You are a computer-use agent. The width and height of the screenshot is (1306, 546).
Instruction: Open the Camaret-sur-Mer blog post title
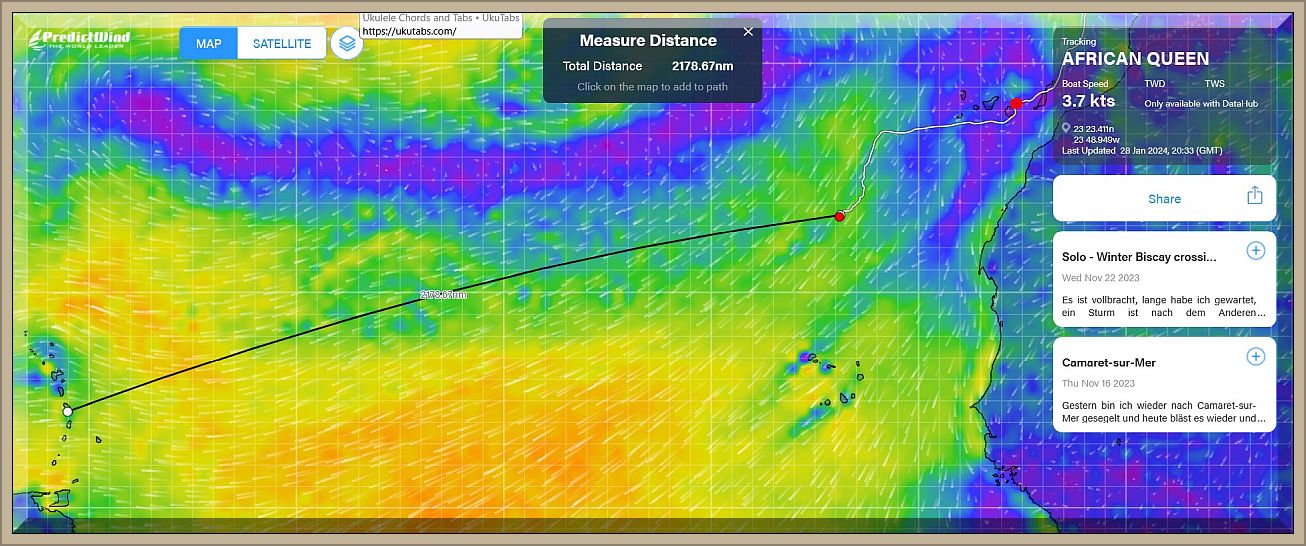point(1108,363)
